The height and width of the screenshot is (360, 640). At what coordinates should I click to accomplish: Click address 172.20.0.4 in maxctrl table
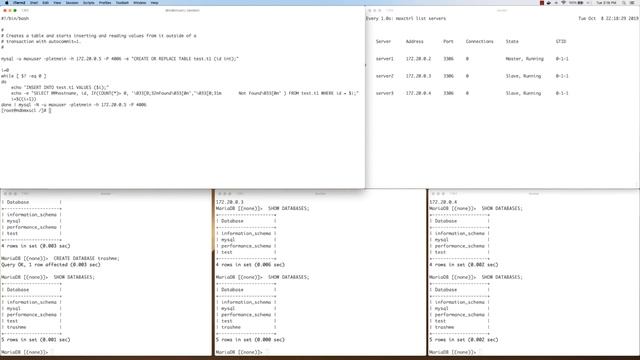[418, 93]
